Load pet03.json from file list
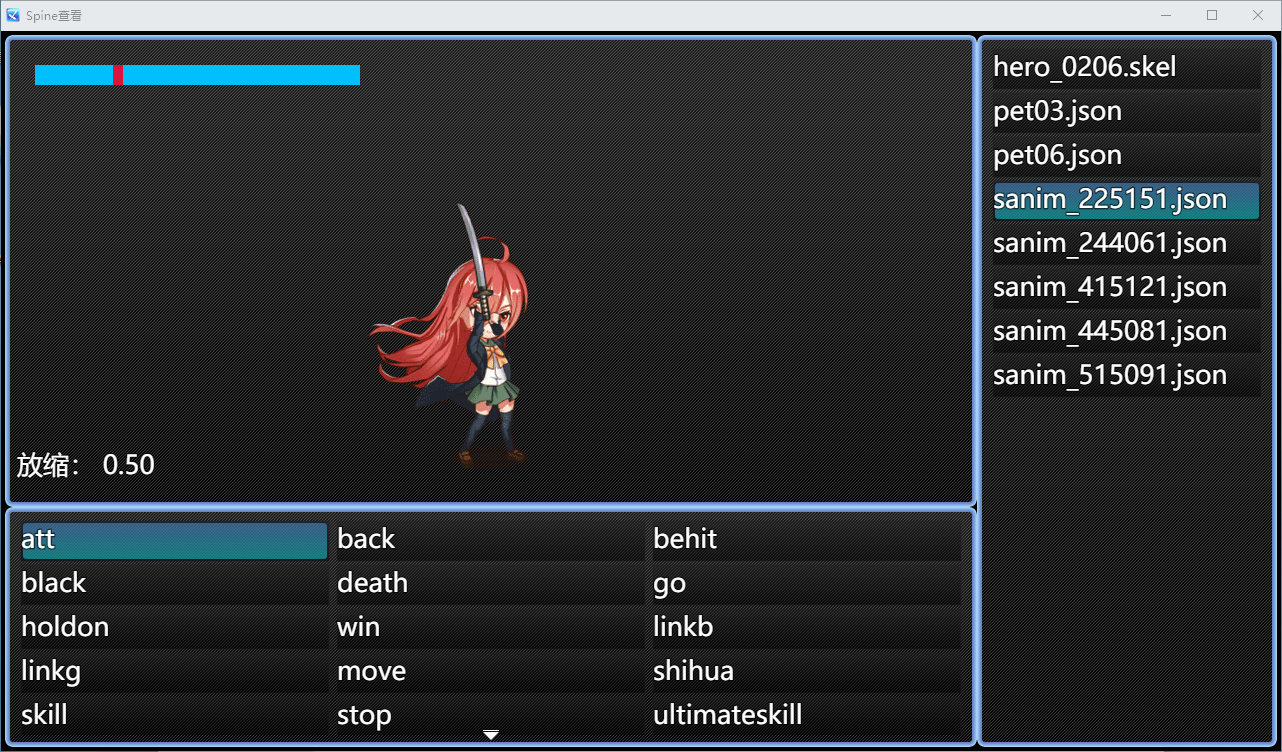1282x752 pixels. point(1126,112)
